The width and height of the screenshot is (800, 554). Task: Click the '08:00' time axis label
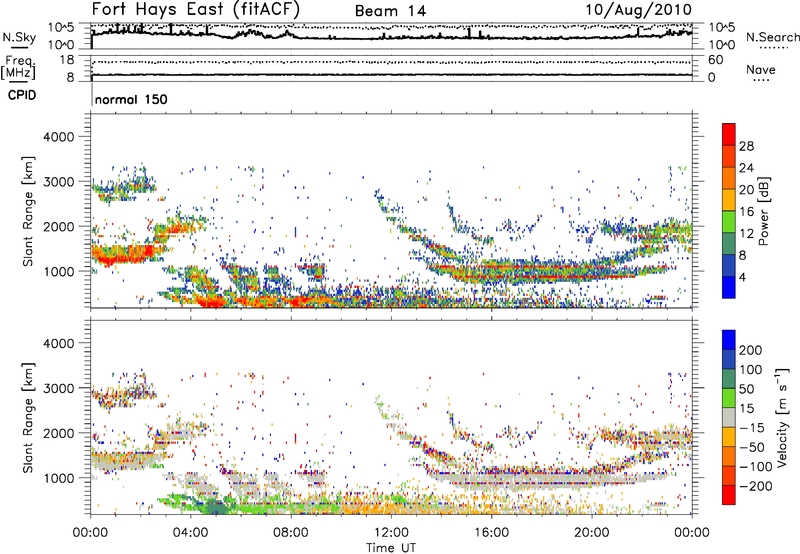pos(291,533)
